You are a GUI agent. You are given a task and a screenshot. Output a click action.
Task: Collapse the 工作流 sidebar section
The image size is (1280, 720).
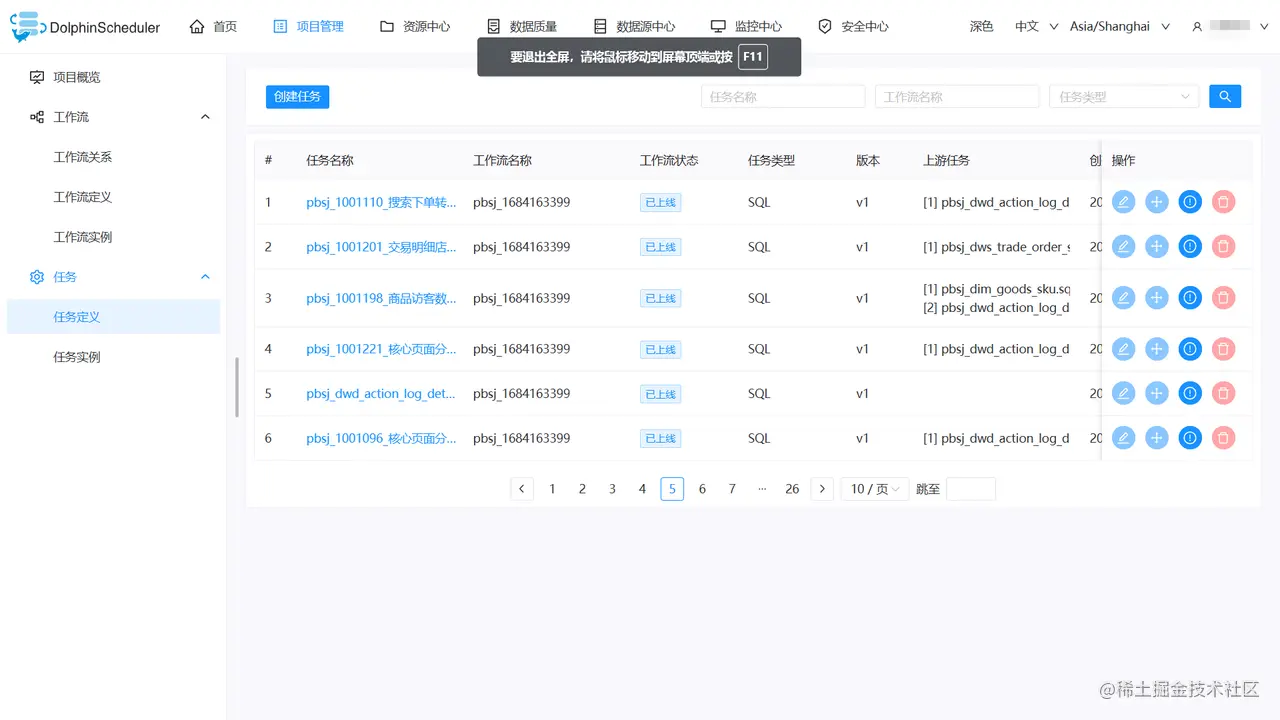[x=204, y=117]
